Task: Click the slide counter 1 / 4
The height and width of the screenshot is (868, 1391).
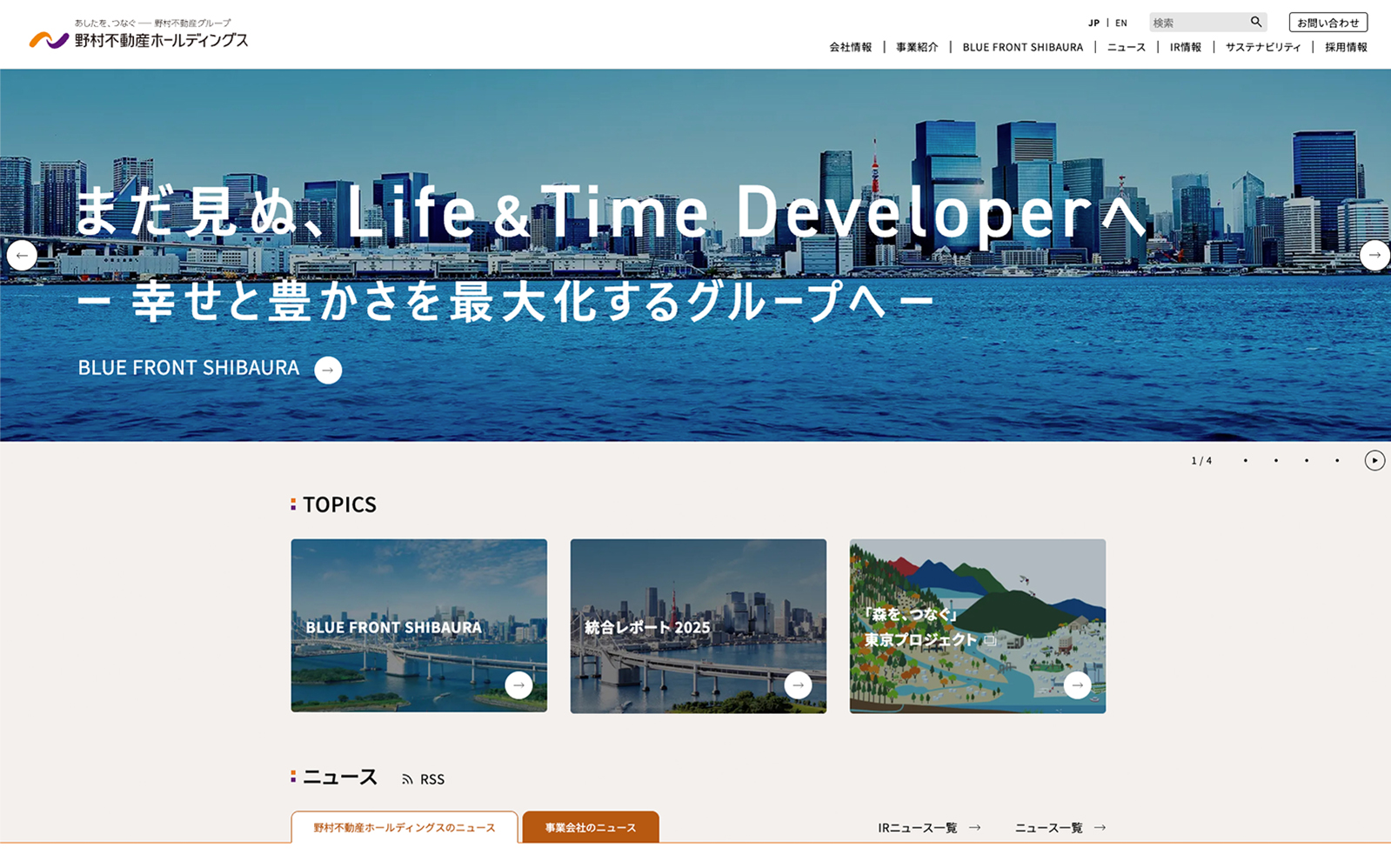Action: pos(1201,461)
